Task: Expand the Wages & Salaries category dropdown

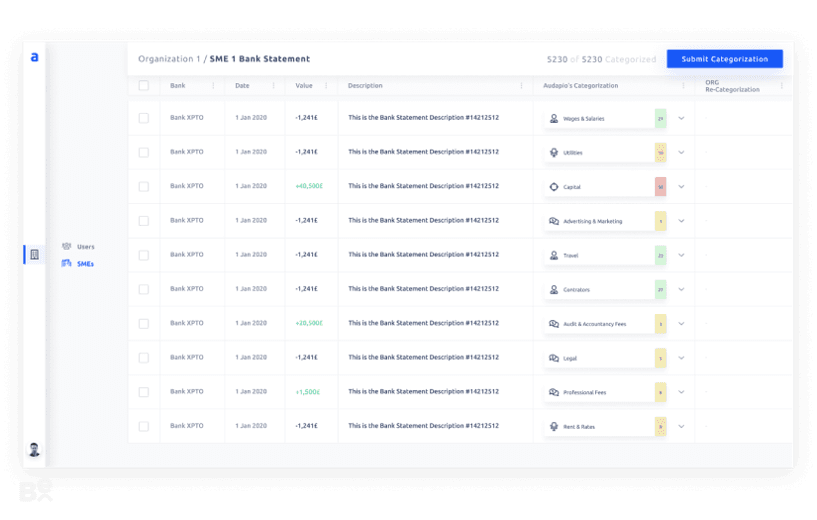Action: (681, 118)
